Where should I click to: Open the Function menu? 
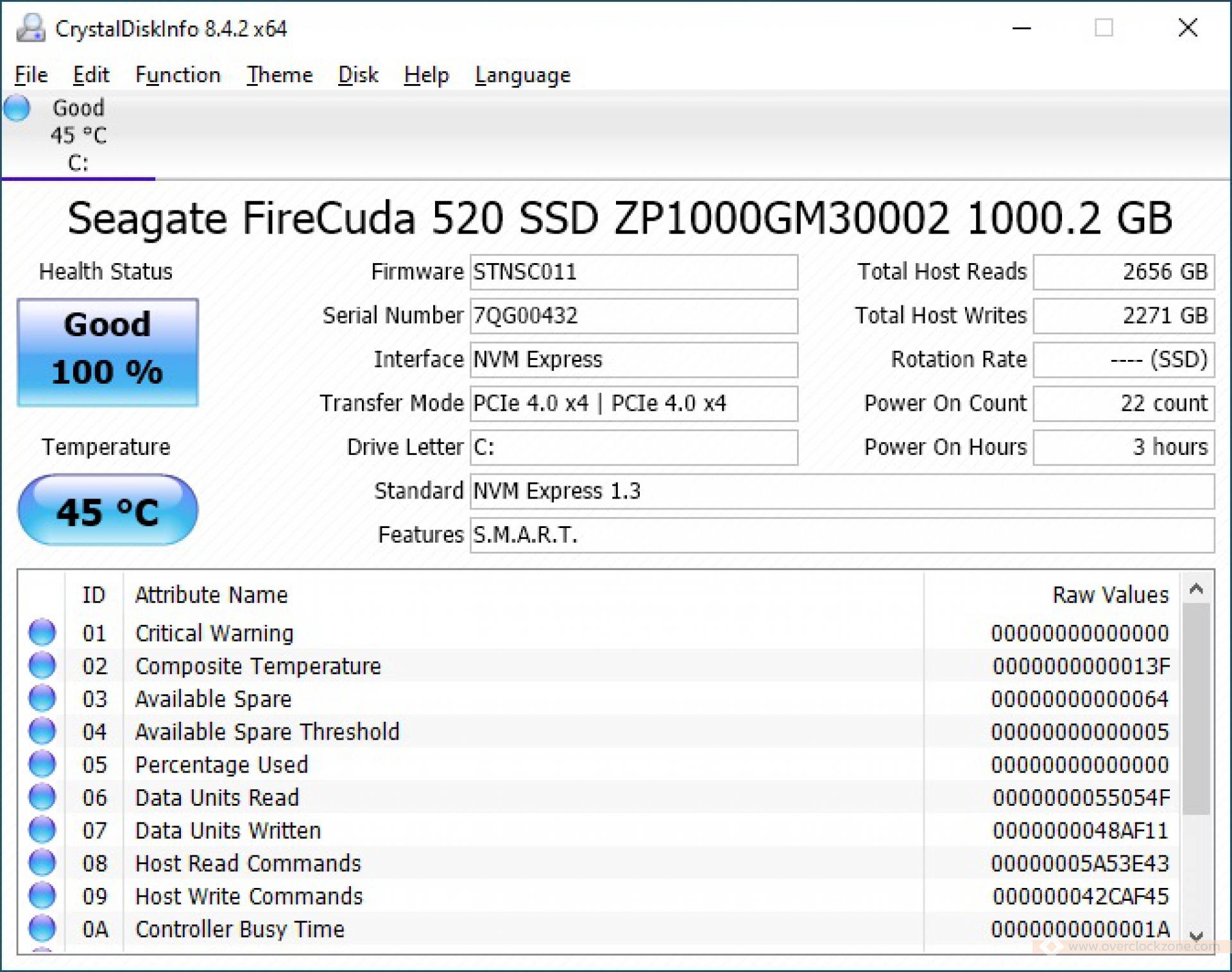coord(178,75)
